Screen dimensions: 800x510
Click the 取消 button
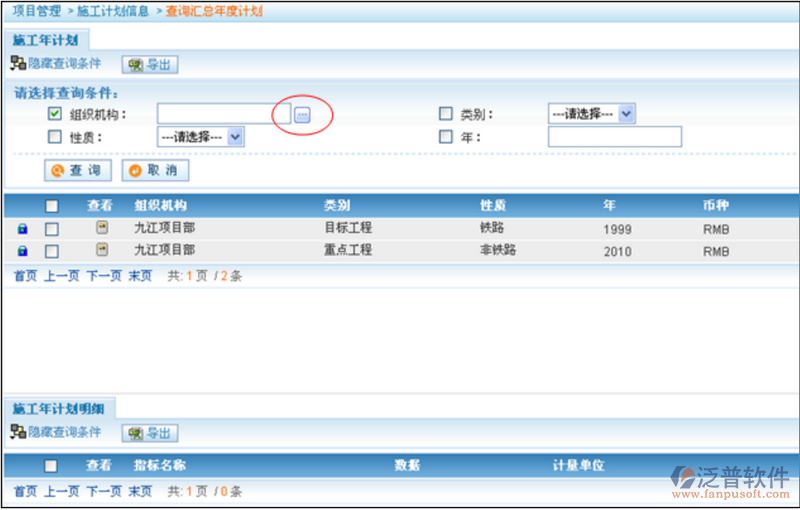pyautogui.click(x=155, y=170)
